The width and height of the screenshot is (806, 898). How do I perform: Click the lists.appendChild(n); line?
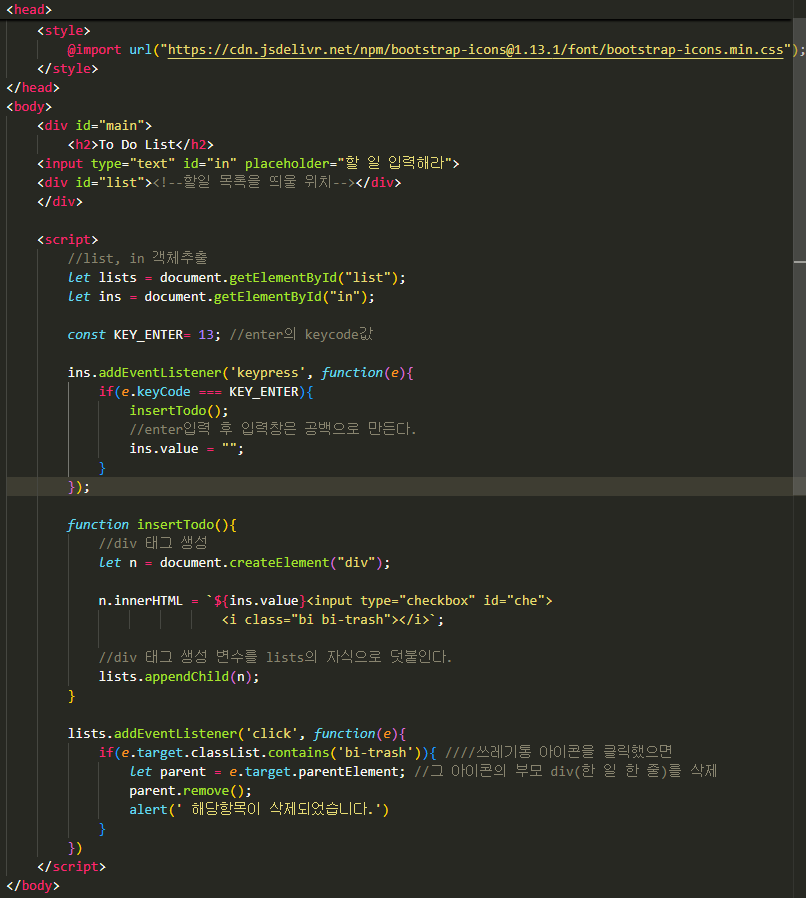pyautogui.click(x=179, y=676)
